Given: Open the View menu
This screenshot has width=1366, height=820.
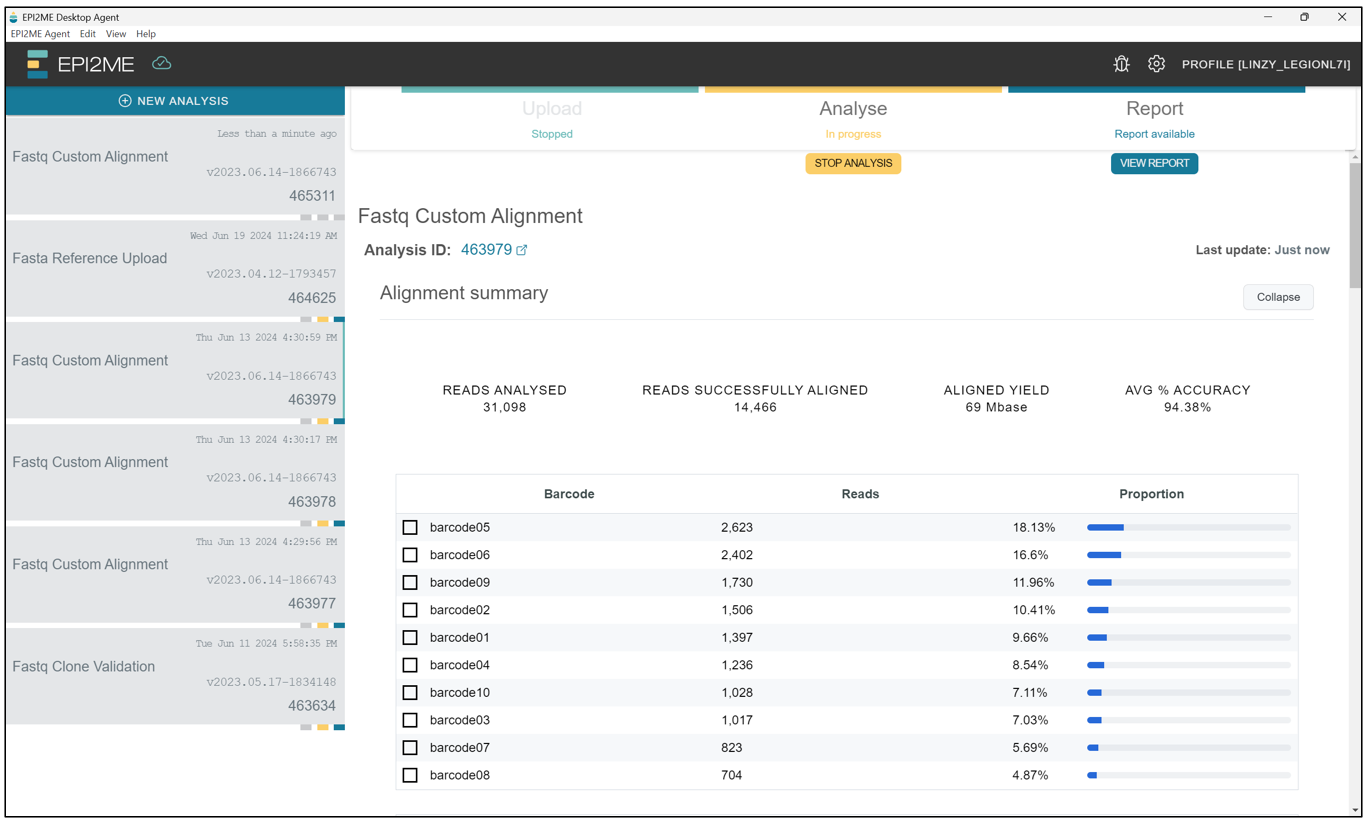Looking at the screenshot, I should click(x=116, y=34).
